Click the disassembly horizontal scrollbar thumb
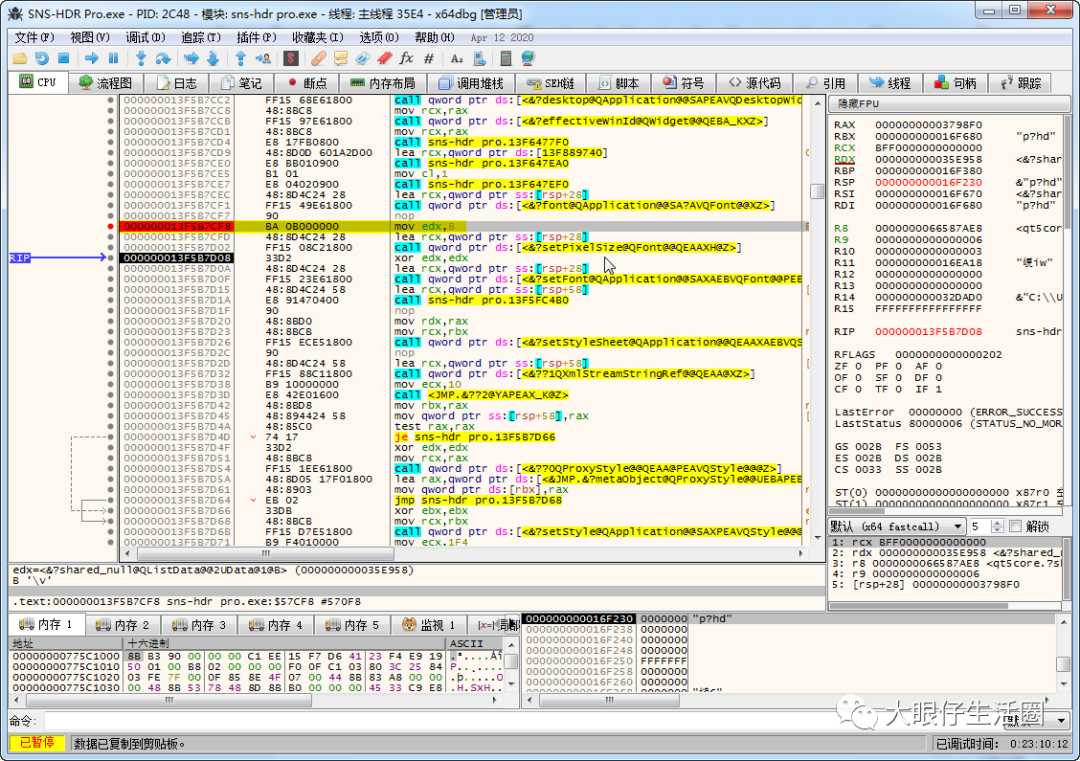 (265, 553)
